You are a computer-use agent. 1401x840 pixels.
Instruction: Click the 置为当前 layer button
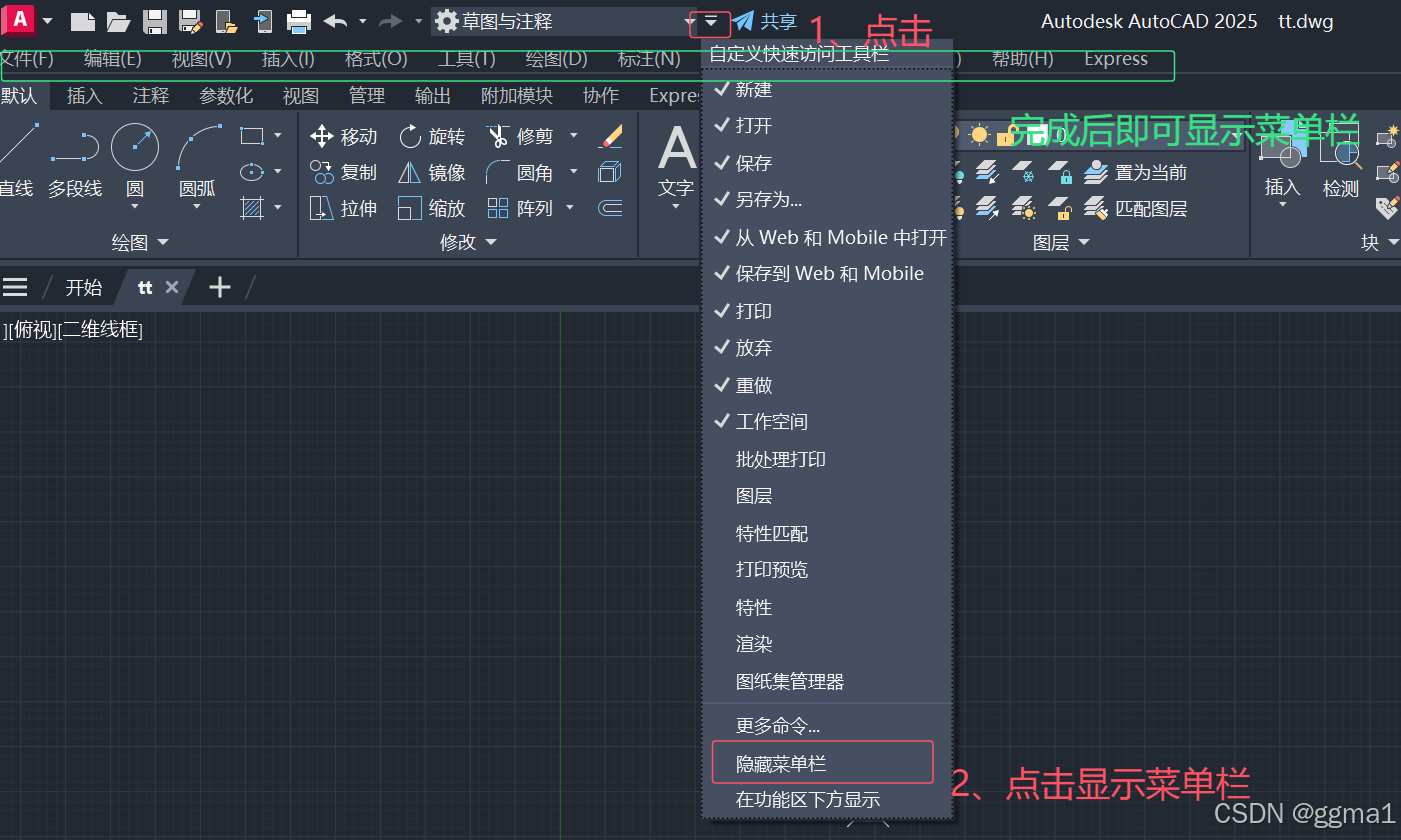click(x=1136, y=172)
